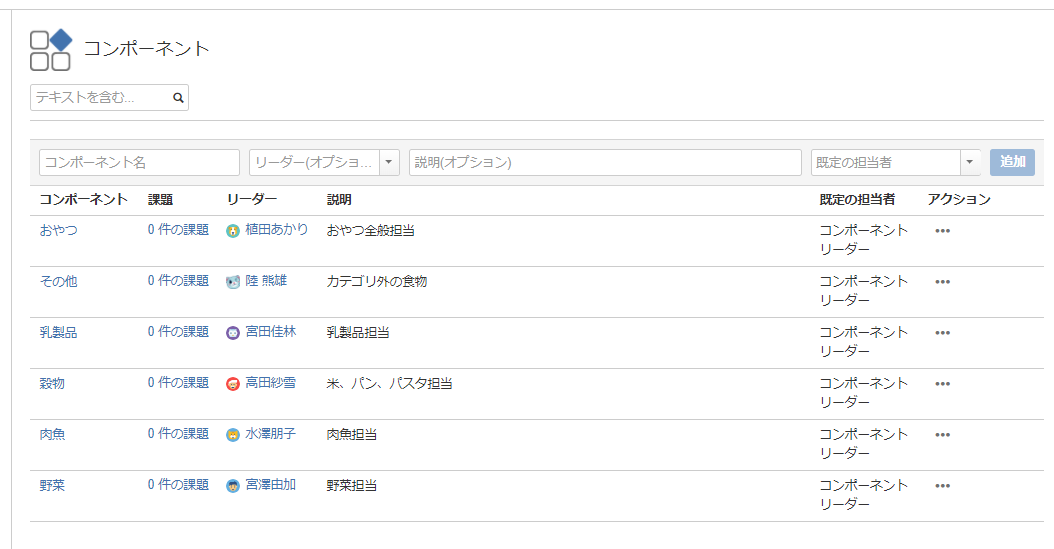This screenshot has height=549, width=1054.
Task: Click 高田紗雪 avatar icon
Action: pyautogui.click(x=233, y=384)
